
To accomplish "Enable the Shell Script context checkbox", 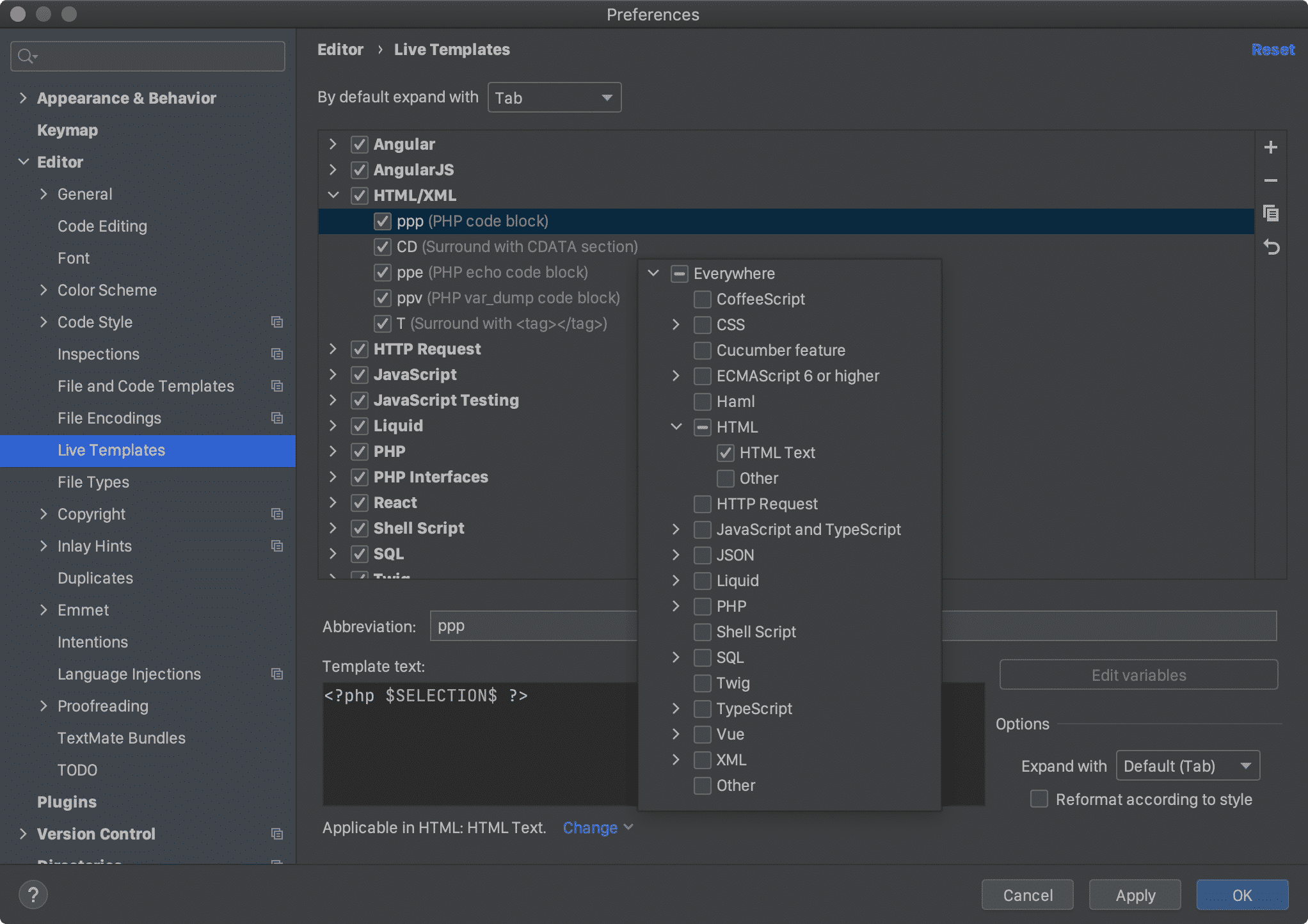I will click(x=703, y=632).
